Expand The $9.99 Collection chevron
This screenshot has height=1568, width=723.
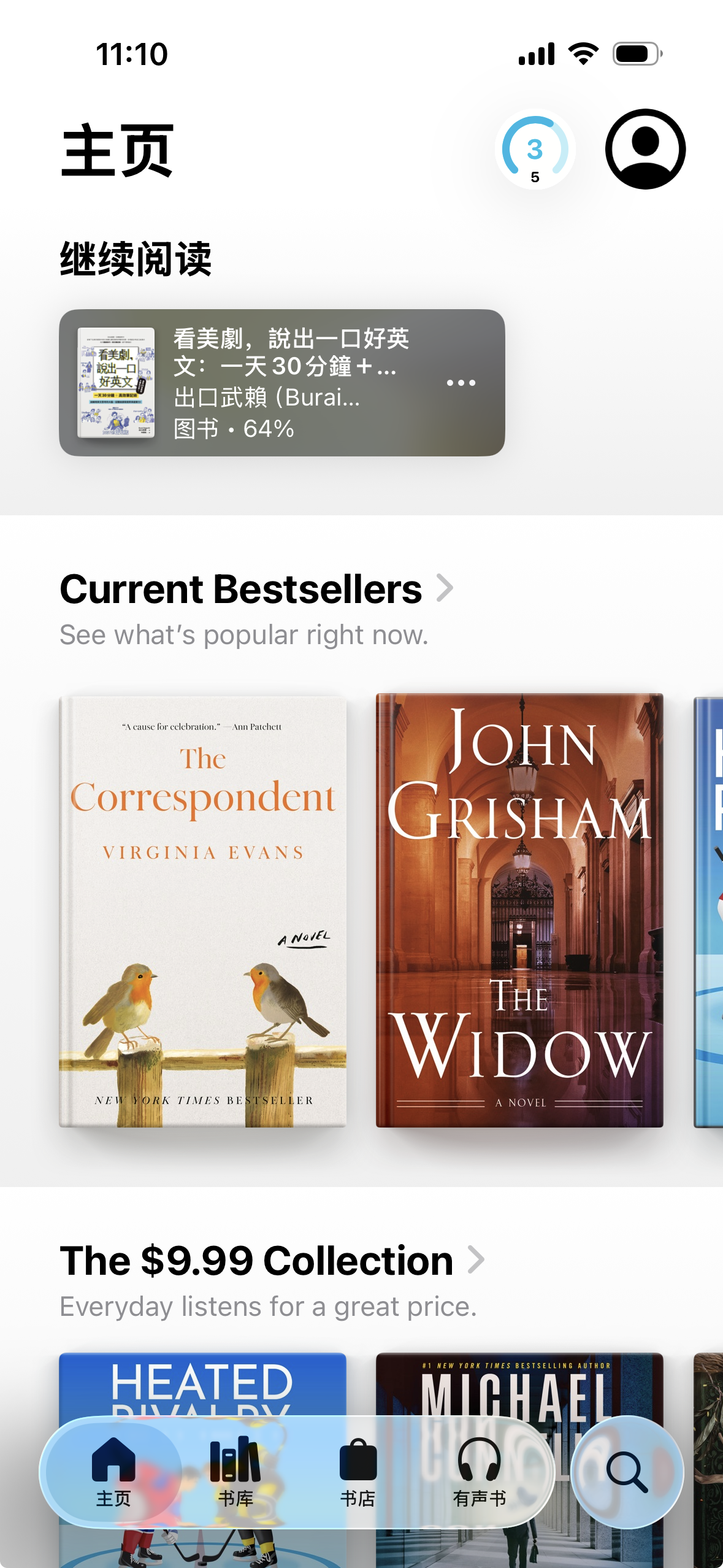coord(476,1260)
